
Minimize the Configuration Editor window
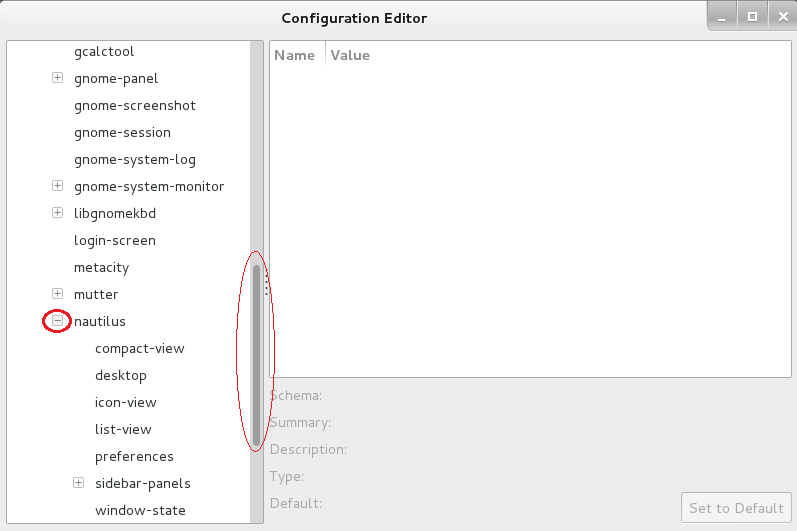[x=722, y=17]
